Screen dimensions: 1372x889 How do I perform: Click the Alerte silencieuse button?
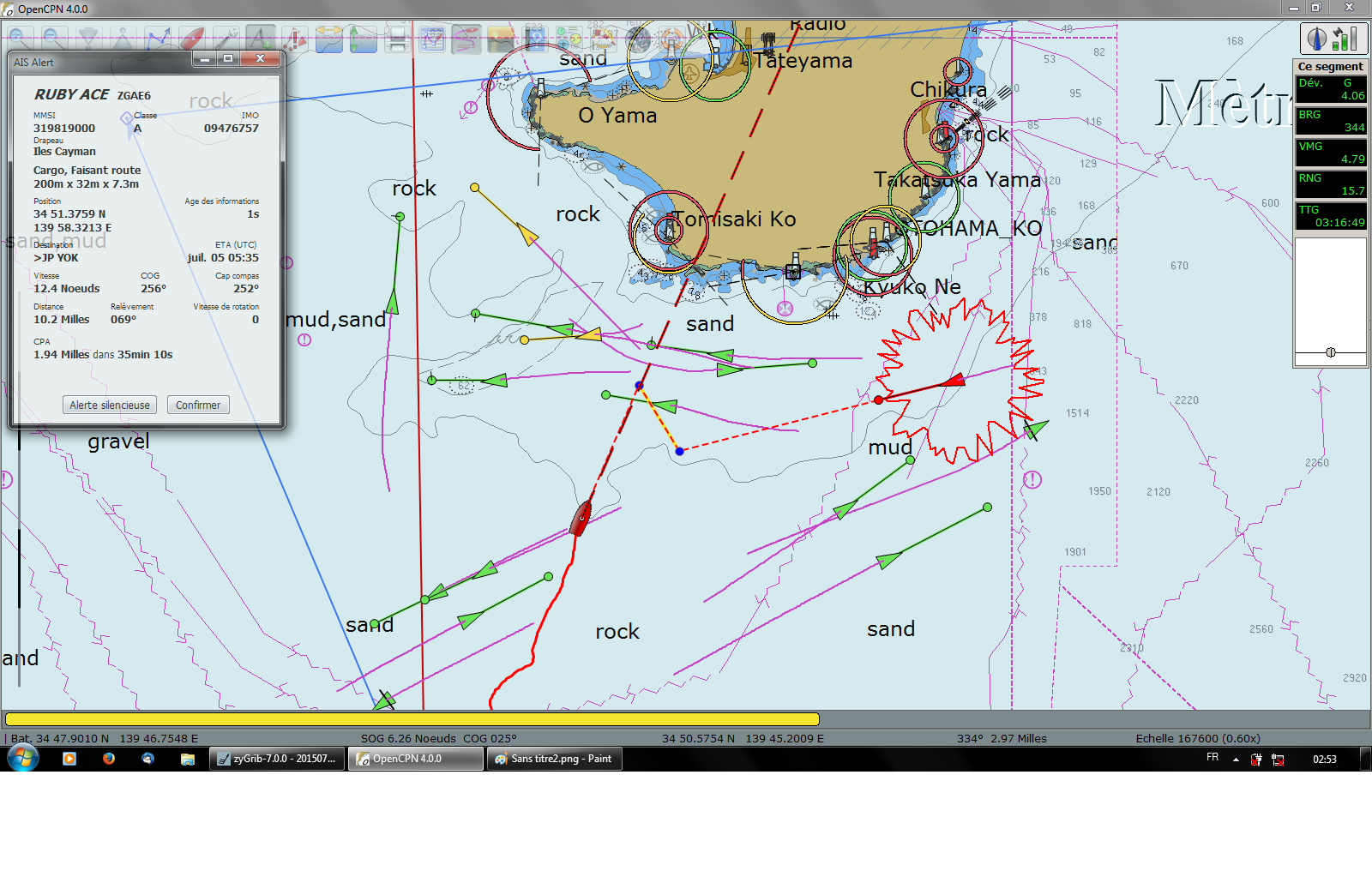point(110,405)
